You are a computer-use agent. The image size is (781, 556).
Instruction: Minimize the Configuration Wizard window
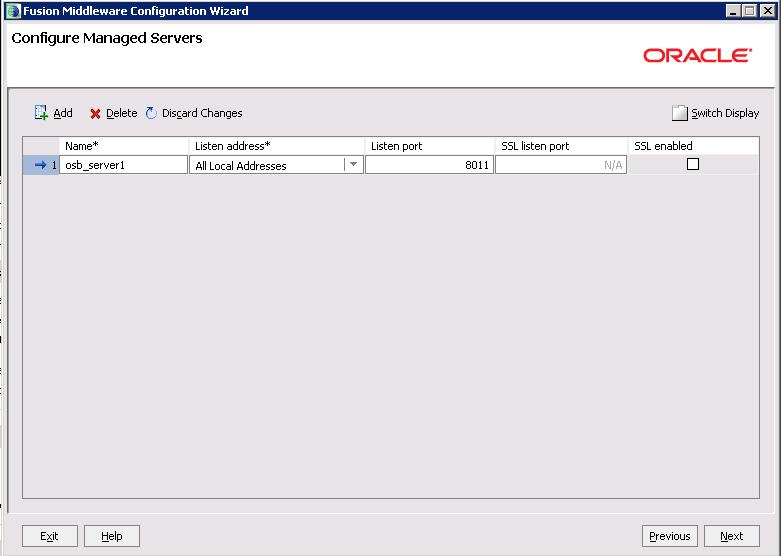[732, 10]
